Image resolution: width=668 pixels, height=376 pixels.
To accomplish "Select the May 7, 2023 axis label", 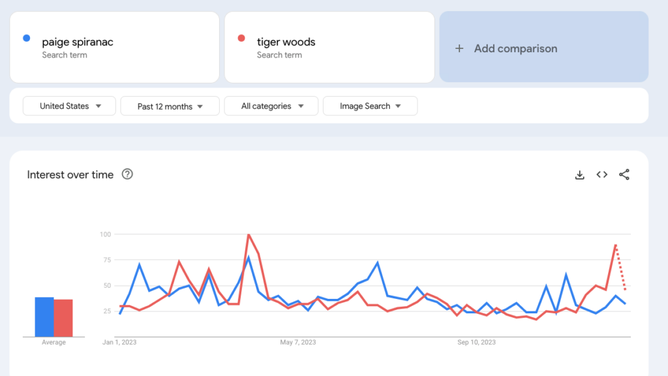I will click(298, 342).
